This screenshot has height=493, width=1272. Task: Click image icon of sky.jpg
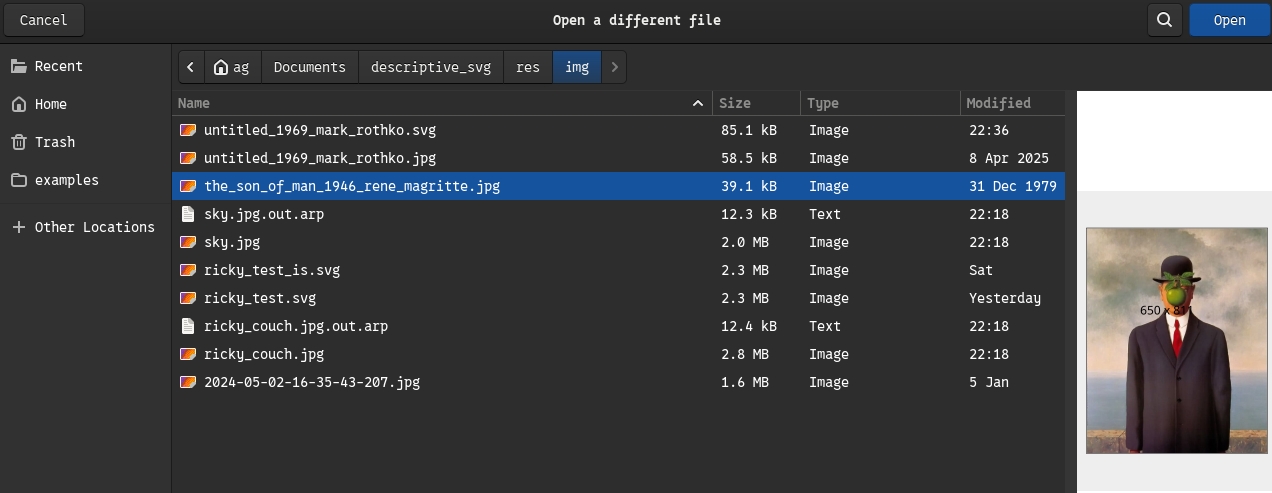point(187,242)
